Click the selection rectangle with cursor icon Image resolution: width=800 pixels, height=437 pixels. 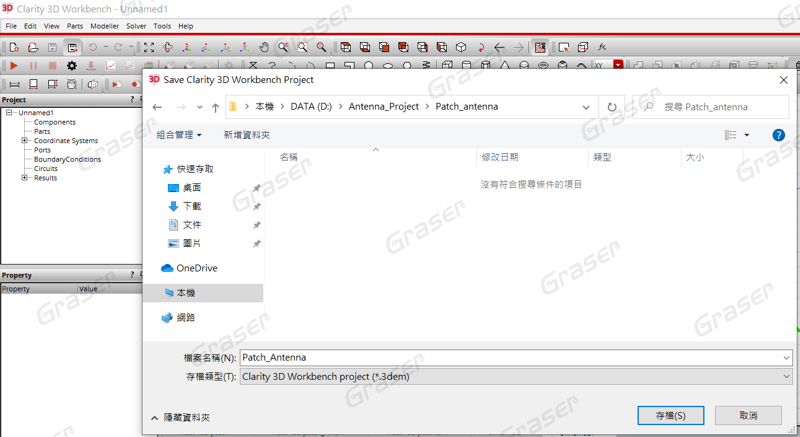tap(564, 47)
